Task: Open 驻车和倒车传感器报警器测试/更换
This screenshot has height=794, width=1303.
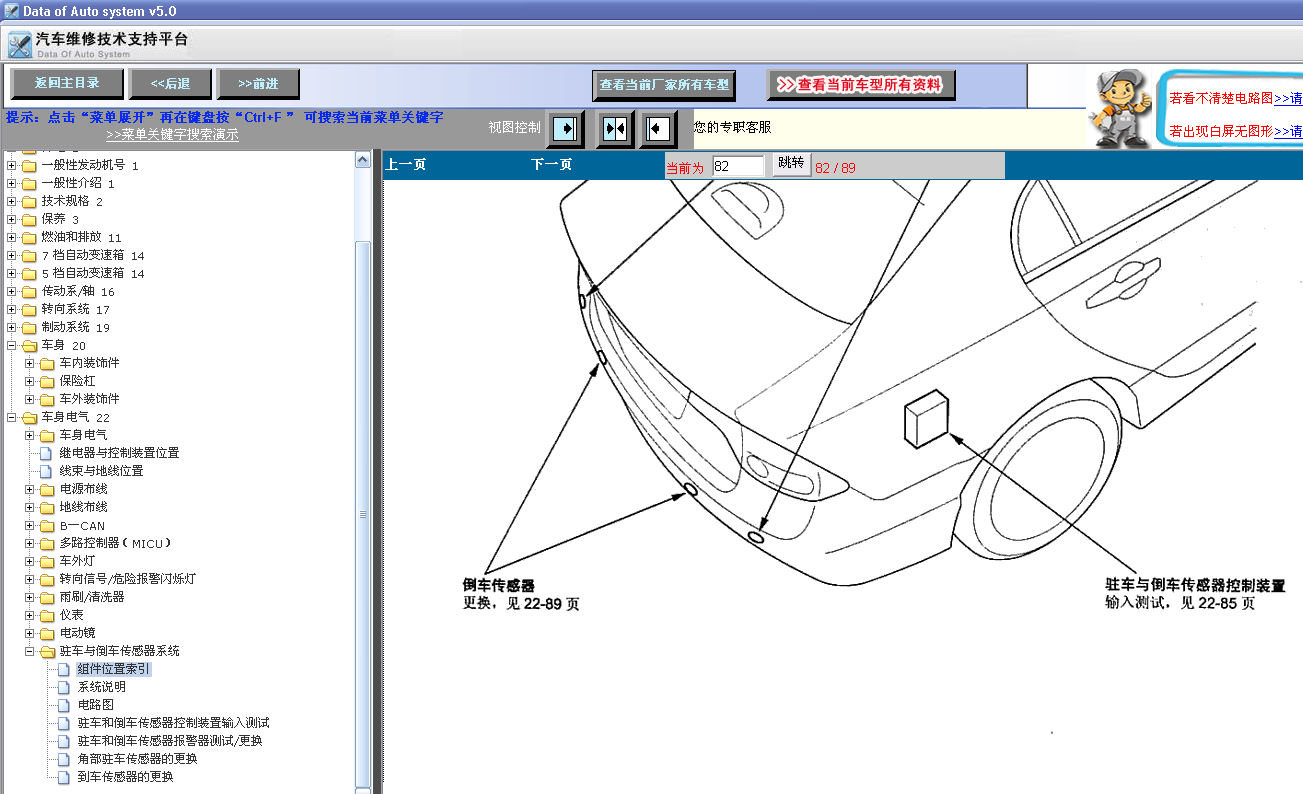Action: tap(170, 741)
